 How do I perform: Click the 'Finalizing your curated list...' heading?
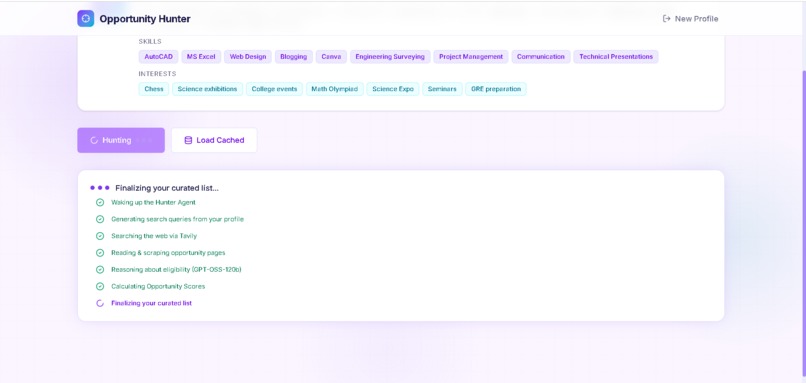click(167, 188)
